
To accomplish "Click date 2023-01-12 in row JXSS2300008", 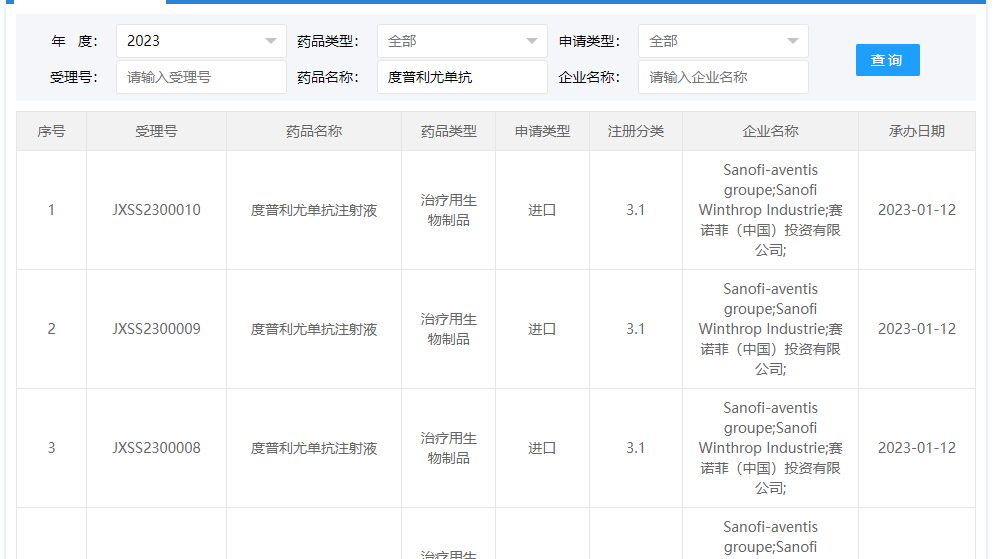I will point(916,448).
